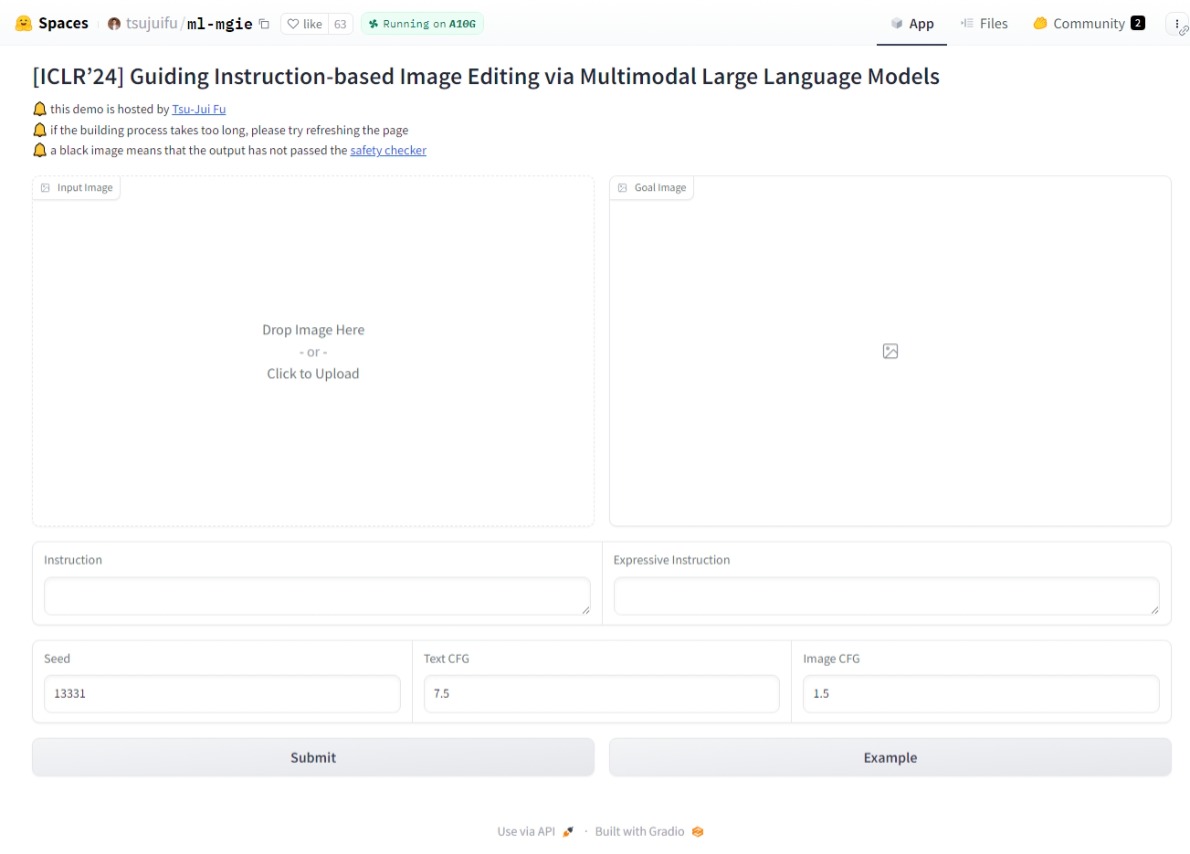Click the Seed number field
1190x854 pixels.
click(222, 694)
